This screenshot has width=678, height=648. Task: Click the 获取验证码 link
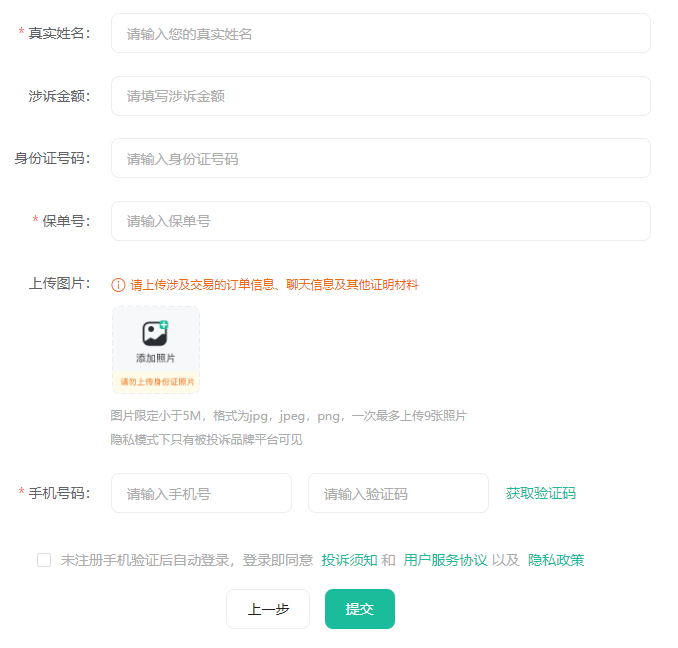(540, 493)
